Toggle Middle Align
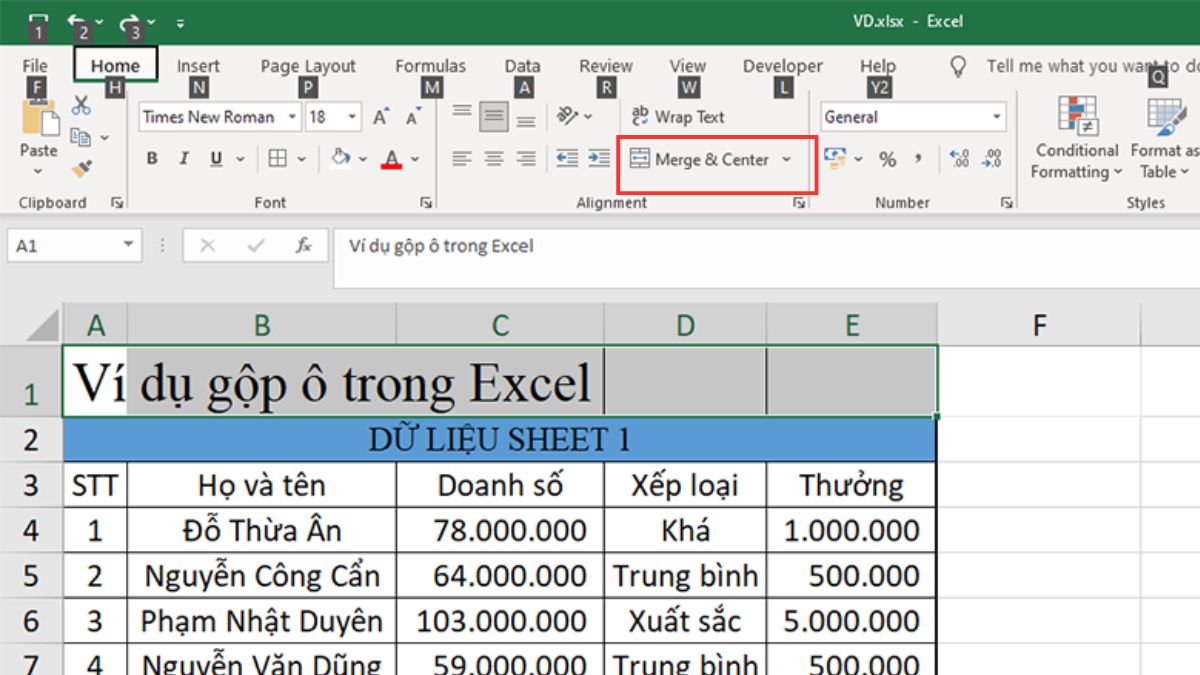The height and width of the screenshot is (675, 1200). tap(493, 117)
